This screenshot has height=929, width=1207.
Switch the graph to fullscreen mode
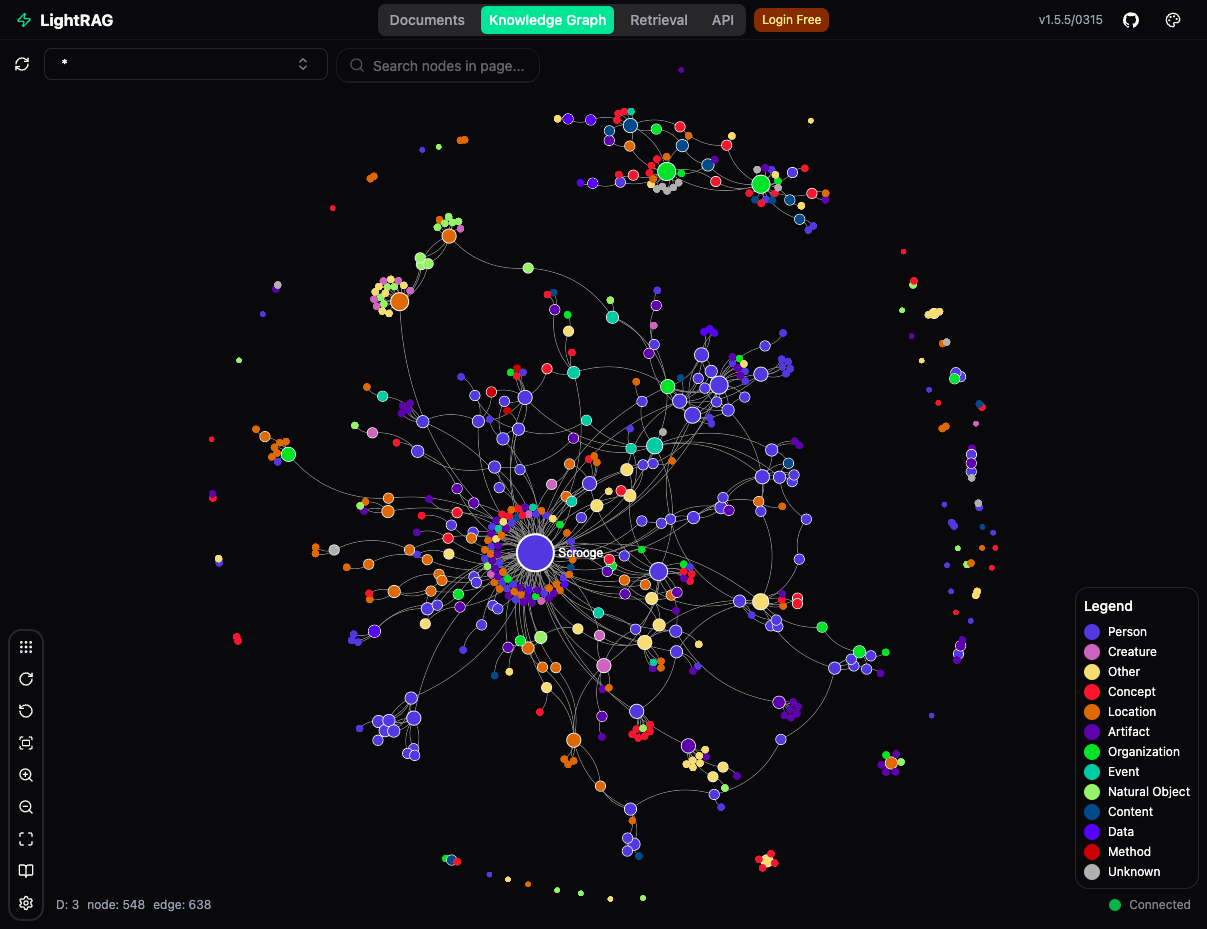pyautogui.click(x=26, y=839)
